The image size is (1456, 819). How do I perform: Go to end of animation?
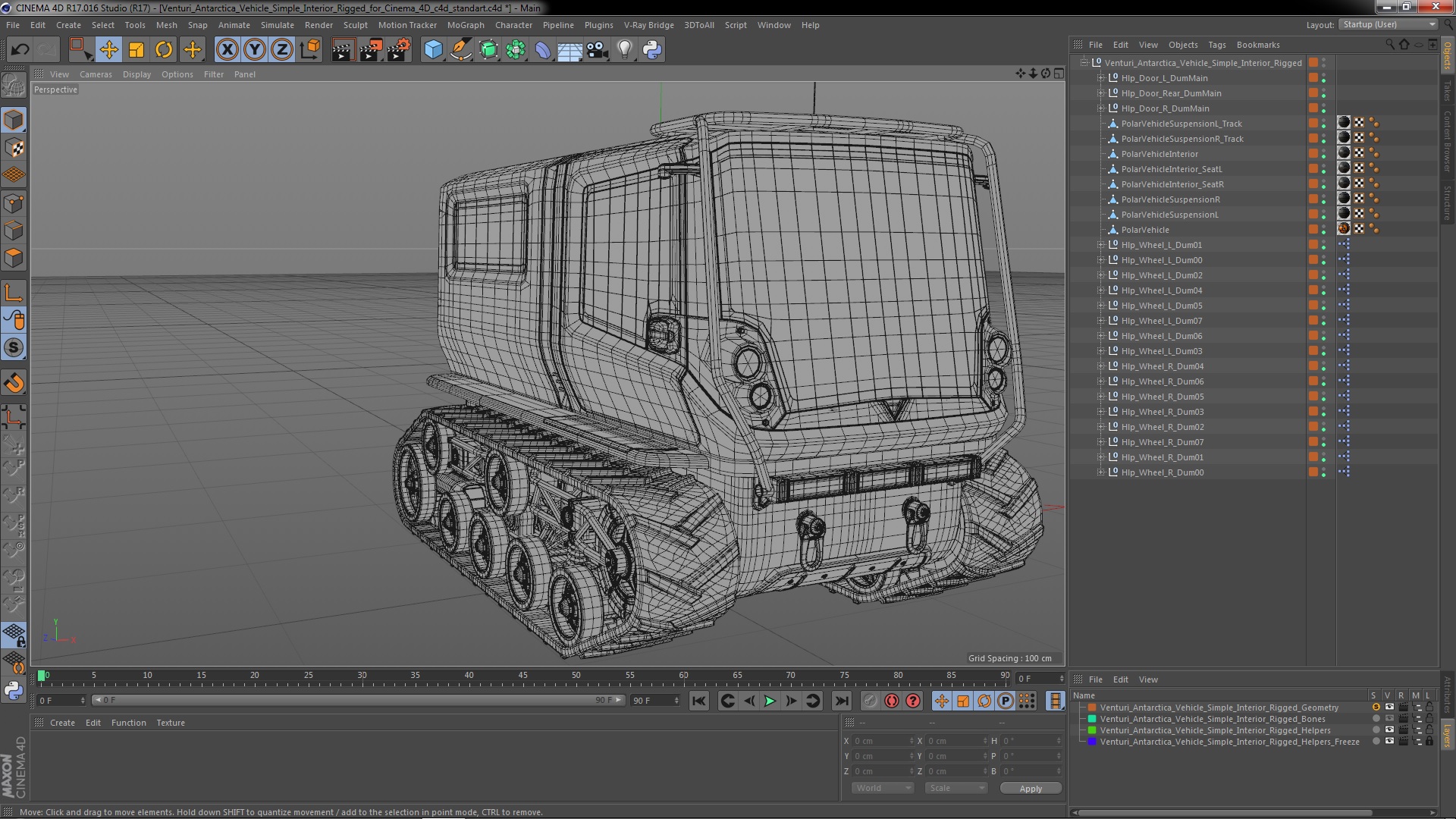click(x=841, y=701)
